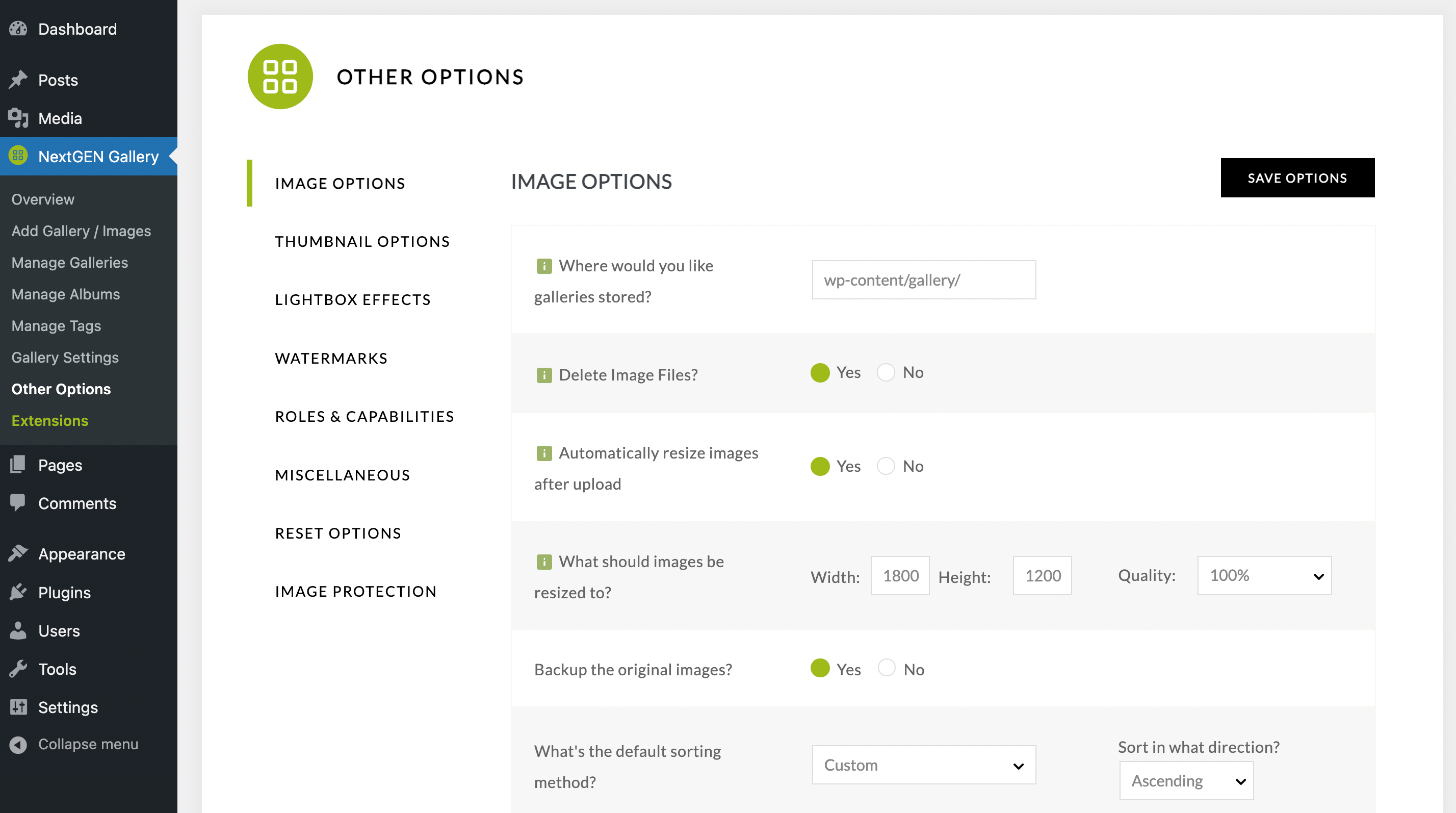Click the info icon beside Delete Image Files
Viewport: 1456px width, 813px height.
(544, 374)
